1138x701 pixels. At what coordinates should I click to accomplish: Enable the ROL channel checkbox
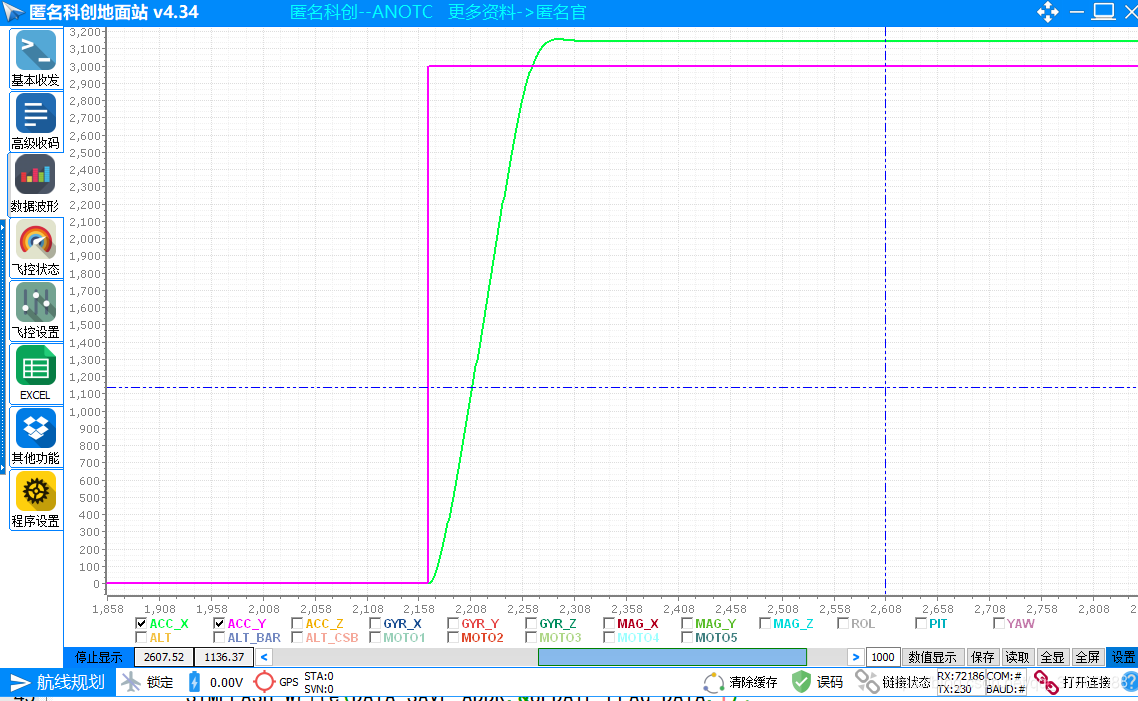843,623
